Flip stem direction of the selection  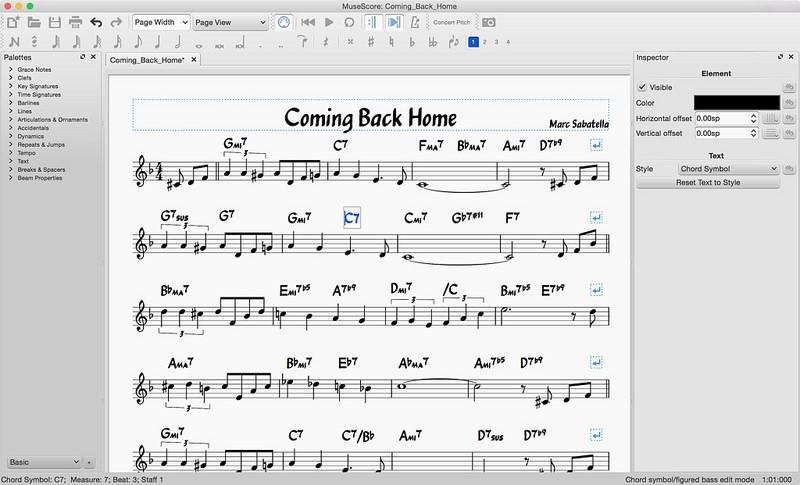tap(454, 42)
